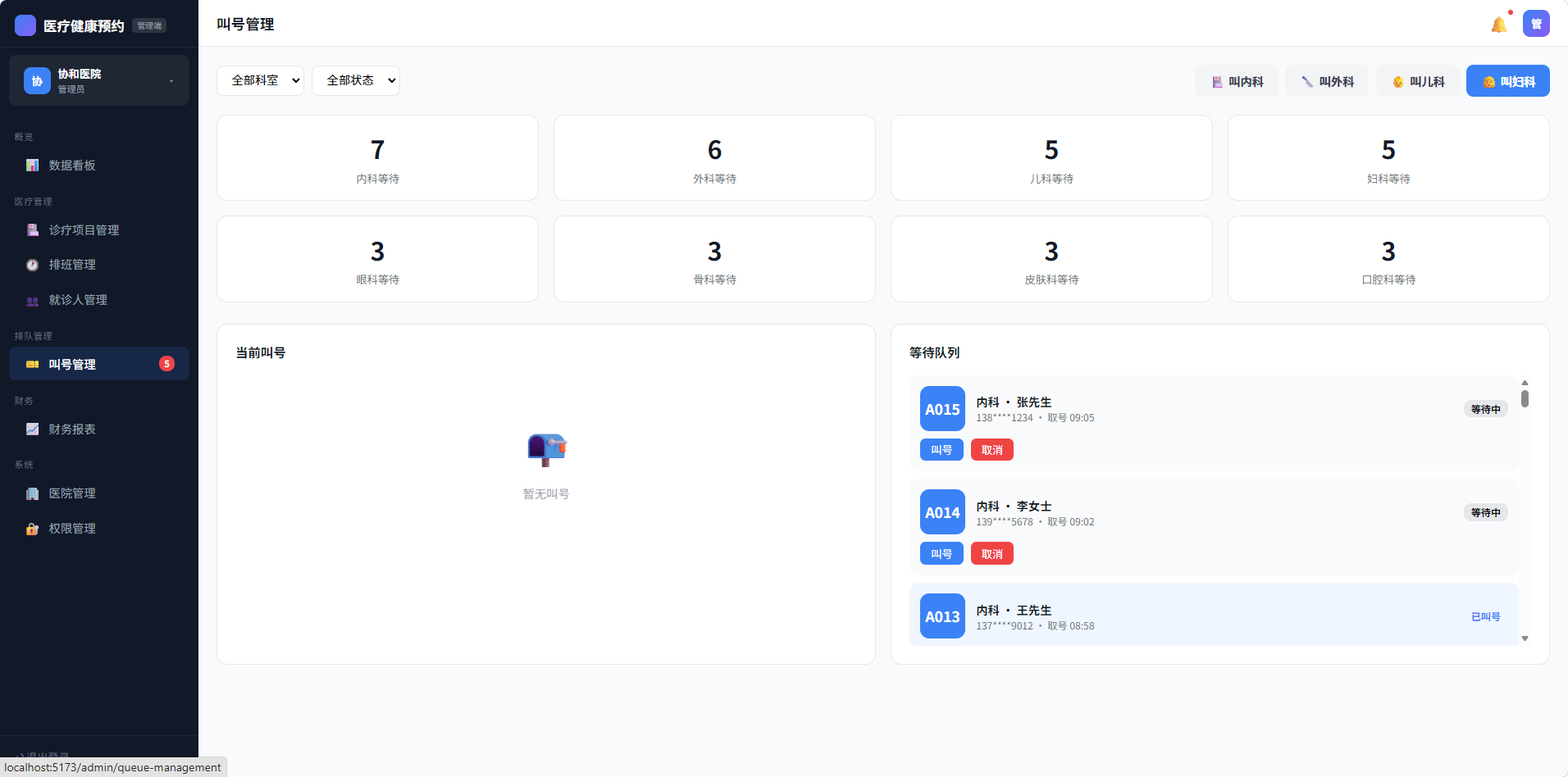Screen dimensions: 1568x777
Task: Click the 内科等待 count card
Action: tap(377, 158)
